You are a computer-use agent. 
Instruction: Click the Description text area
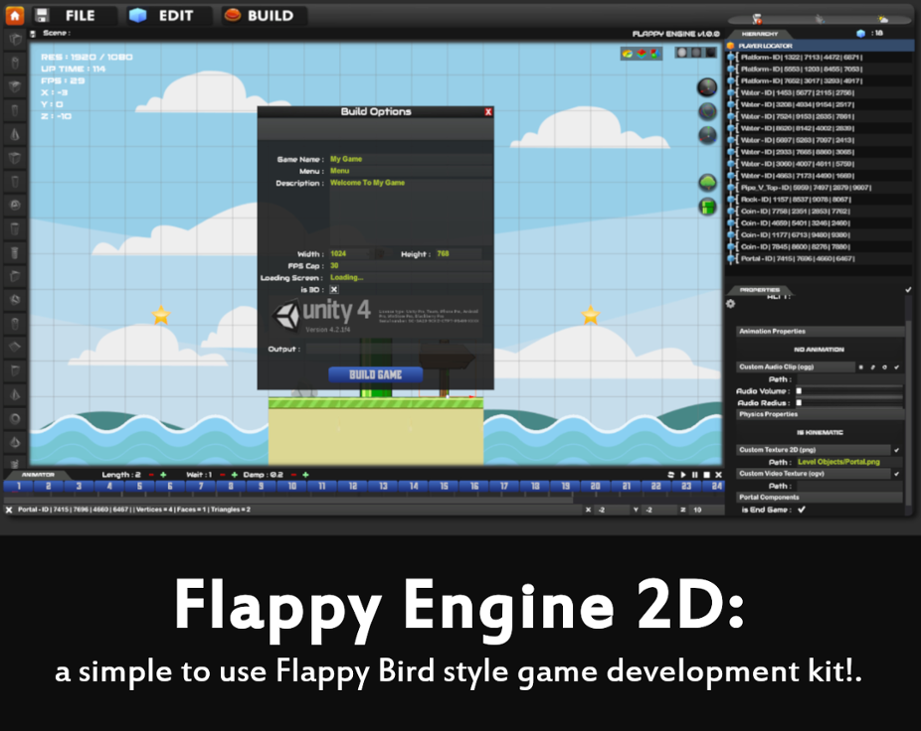(410, 211)
